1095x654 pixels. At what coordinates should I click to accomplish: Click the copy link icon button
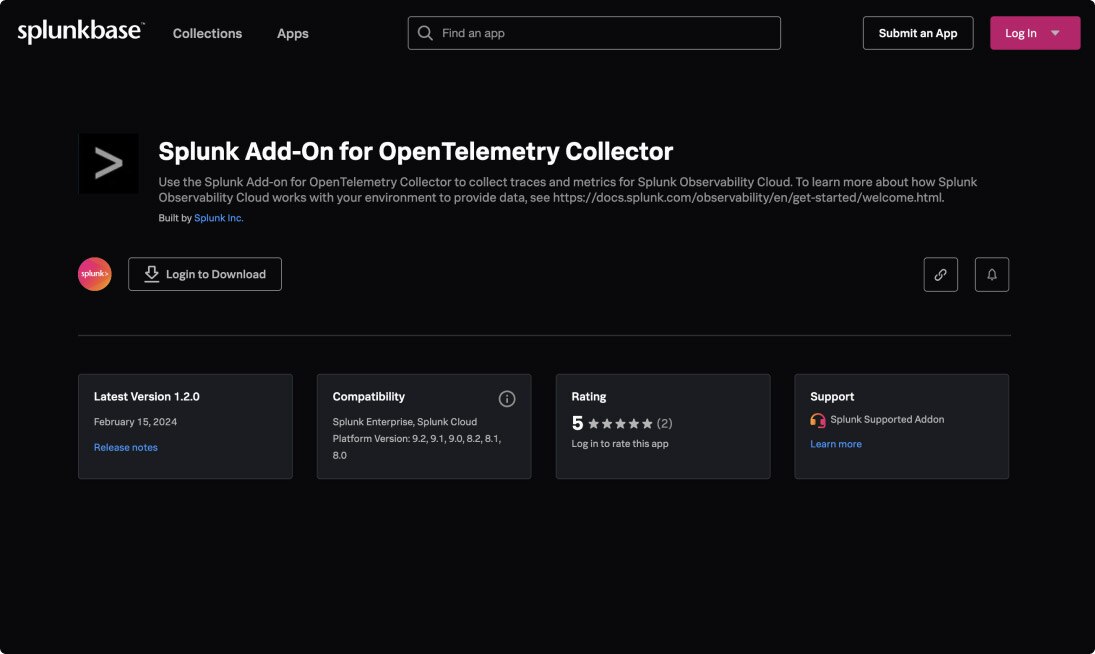(x=940, y=274)
